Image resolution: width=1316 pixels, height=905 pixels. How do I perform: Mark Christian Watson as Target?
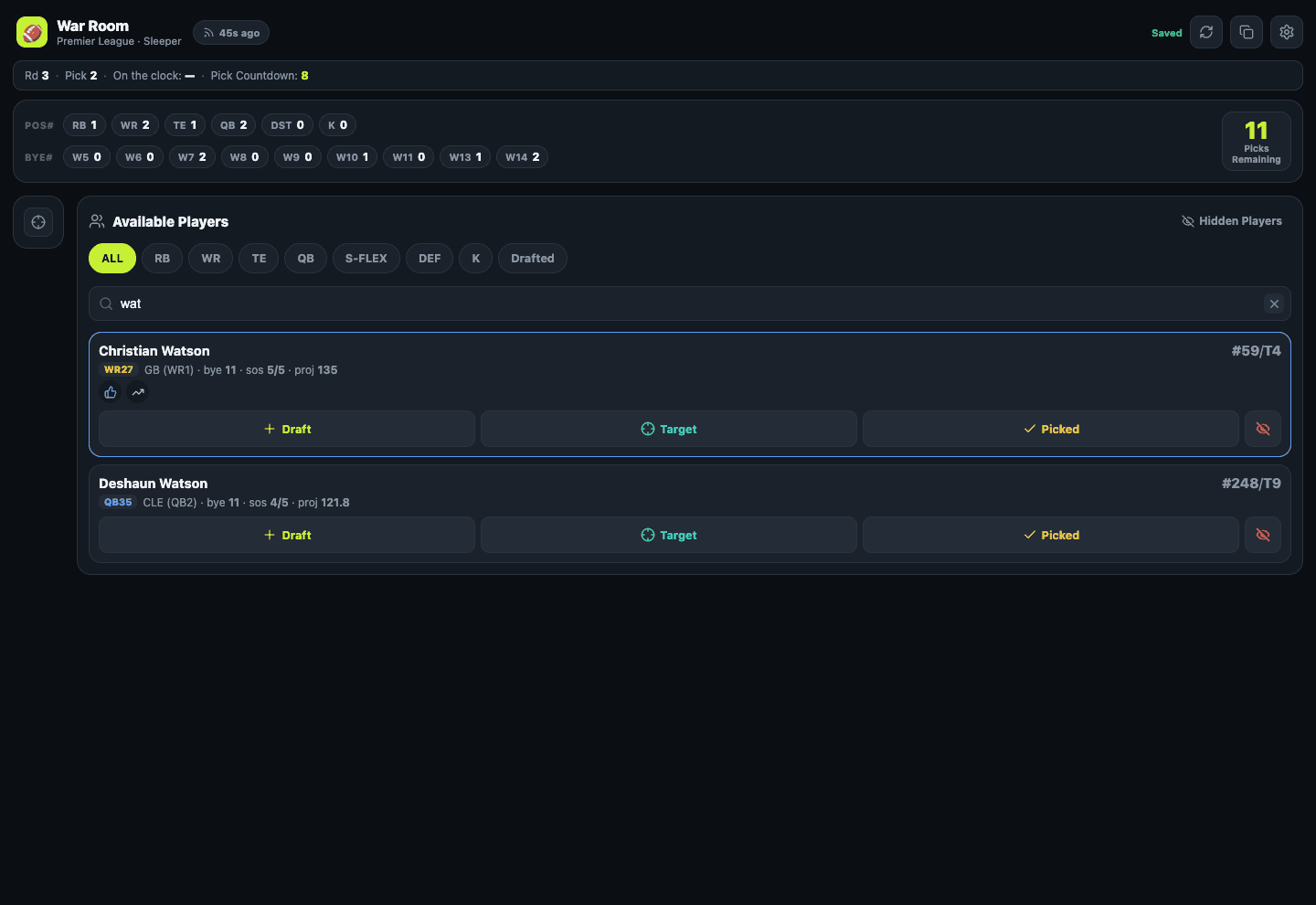pyautogui.click(x=669, y=429)
